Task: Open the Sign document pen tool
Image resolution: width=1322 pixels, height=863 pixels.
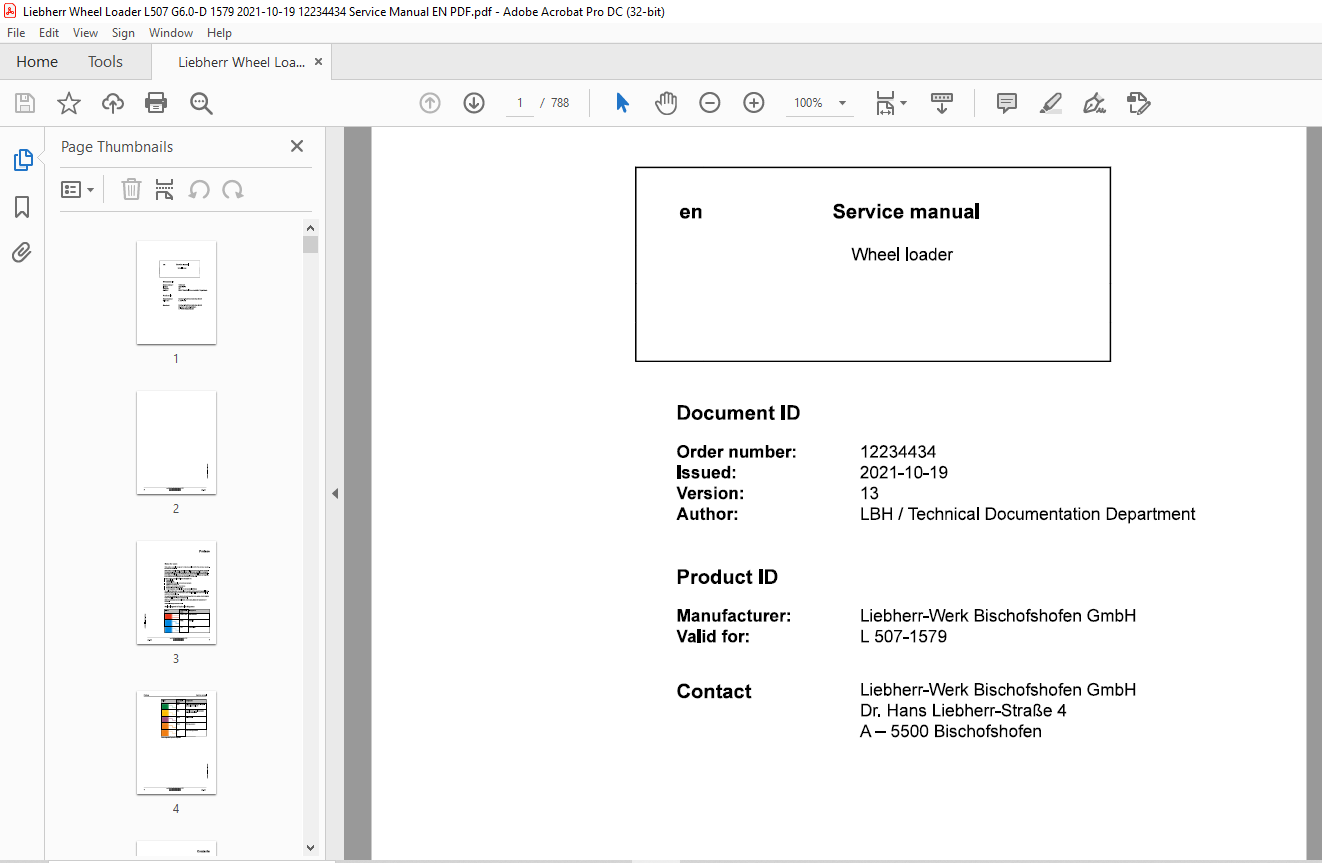Action: [1094, 103]
